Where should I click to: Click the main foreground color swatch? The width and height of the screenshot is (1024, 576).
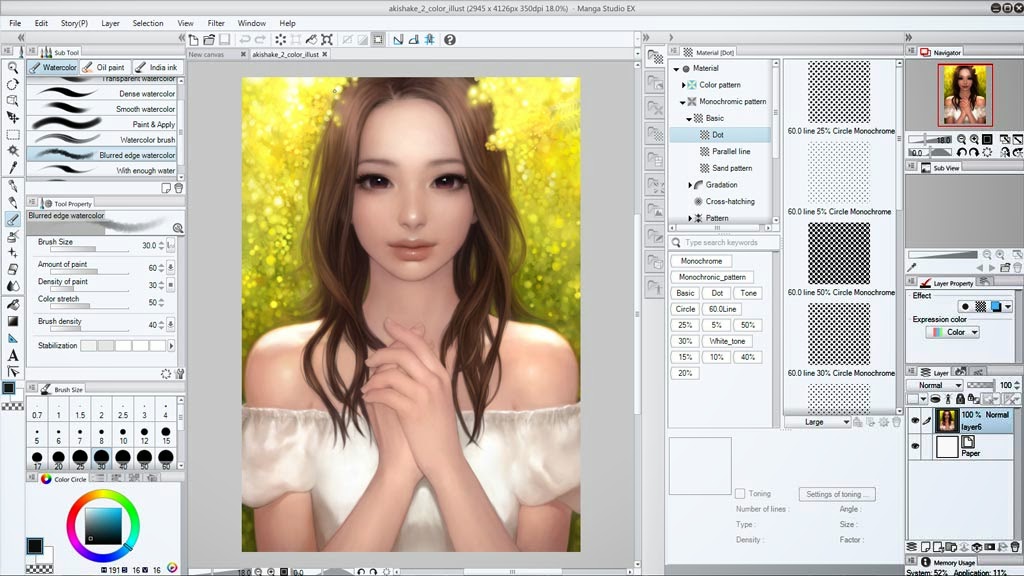click(x=35, y=545)
